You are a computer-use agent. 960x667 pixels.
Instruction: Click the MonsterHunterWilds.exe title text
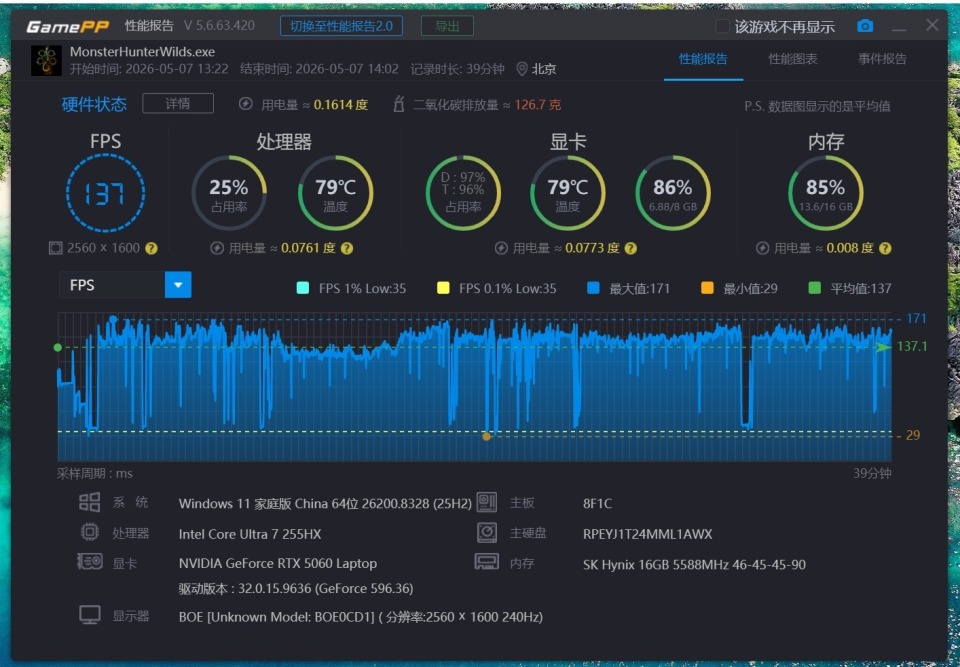[x=142, y=52]
